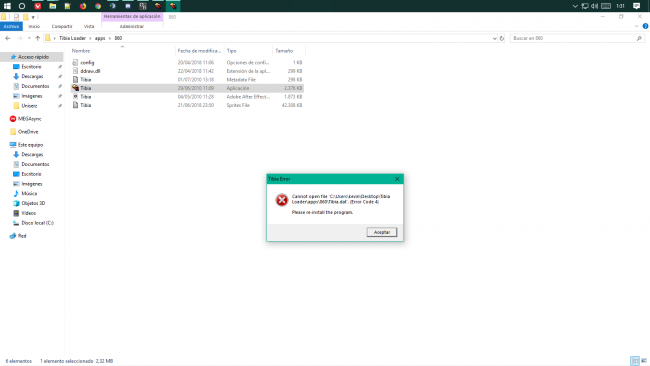Viewport: 650px width, 366px height.
Task: Select the Tibia Sprites File
Action: coord(187,105)
